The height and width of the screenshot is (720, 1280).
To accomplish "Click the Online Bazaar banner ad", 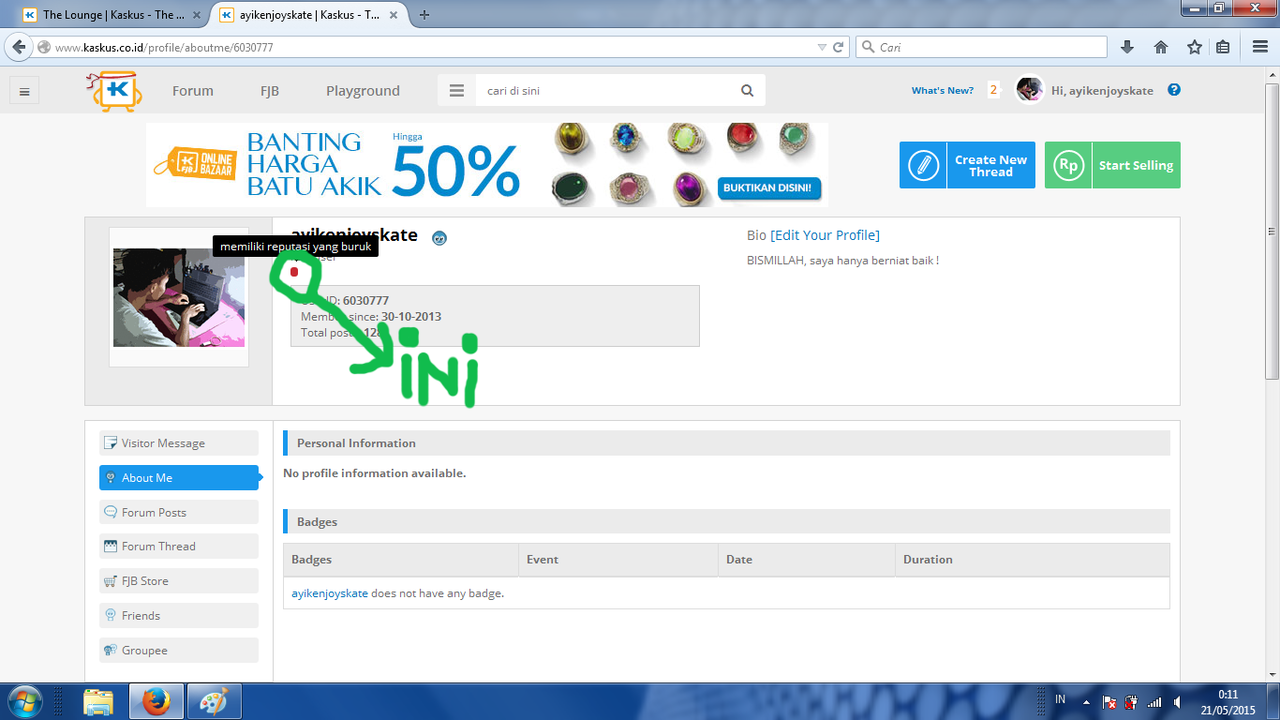I will 487,165.
